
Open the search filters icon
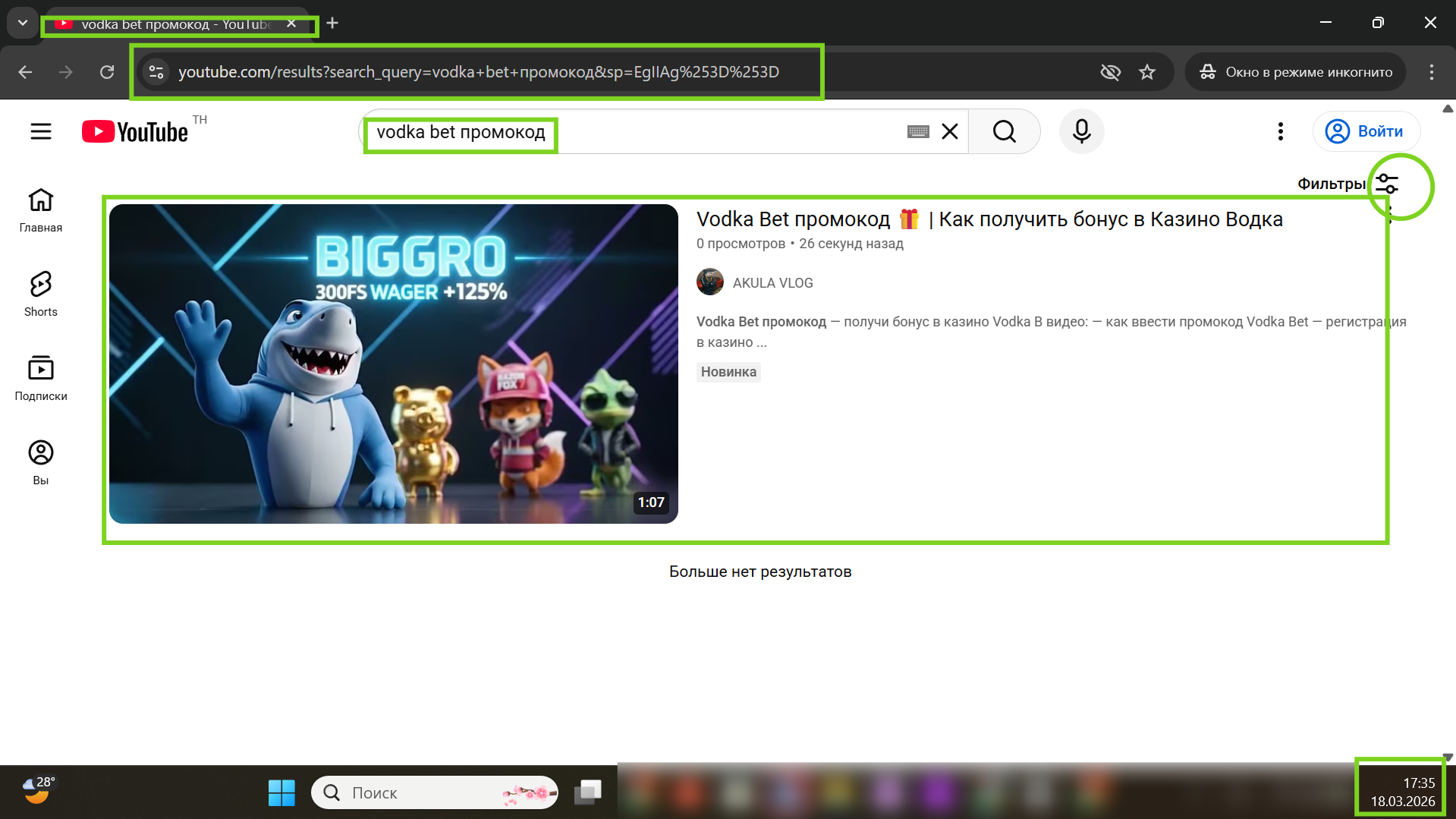pyautogui.click(x=1387, y=184)
